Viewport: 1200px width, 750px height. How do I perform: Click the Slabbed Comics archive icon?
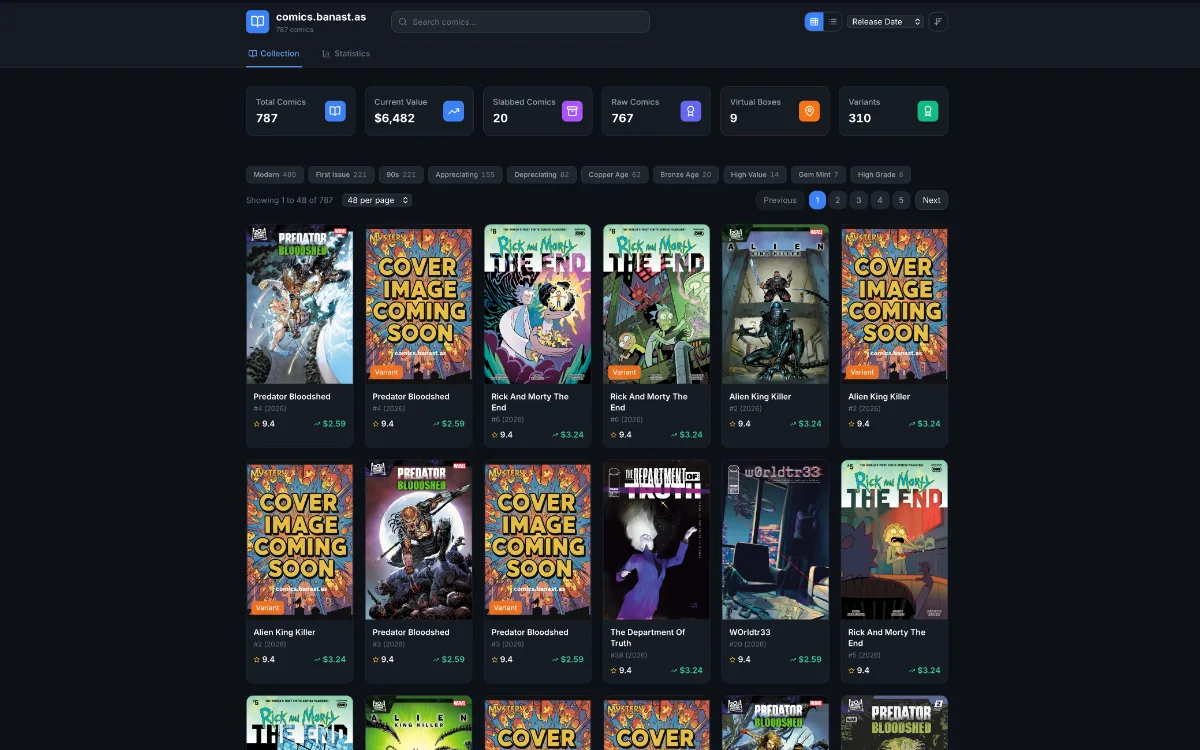(572, 111)
